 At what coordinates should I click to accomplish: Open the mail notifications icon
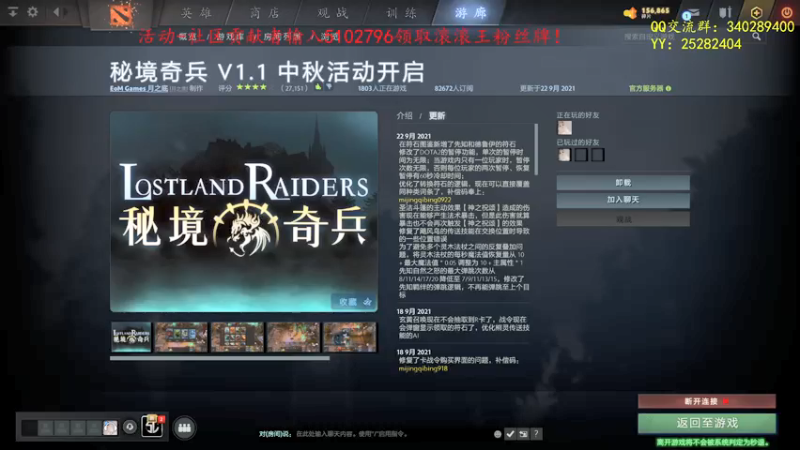691,14
